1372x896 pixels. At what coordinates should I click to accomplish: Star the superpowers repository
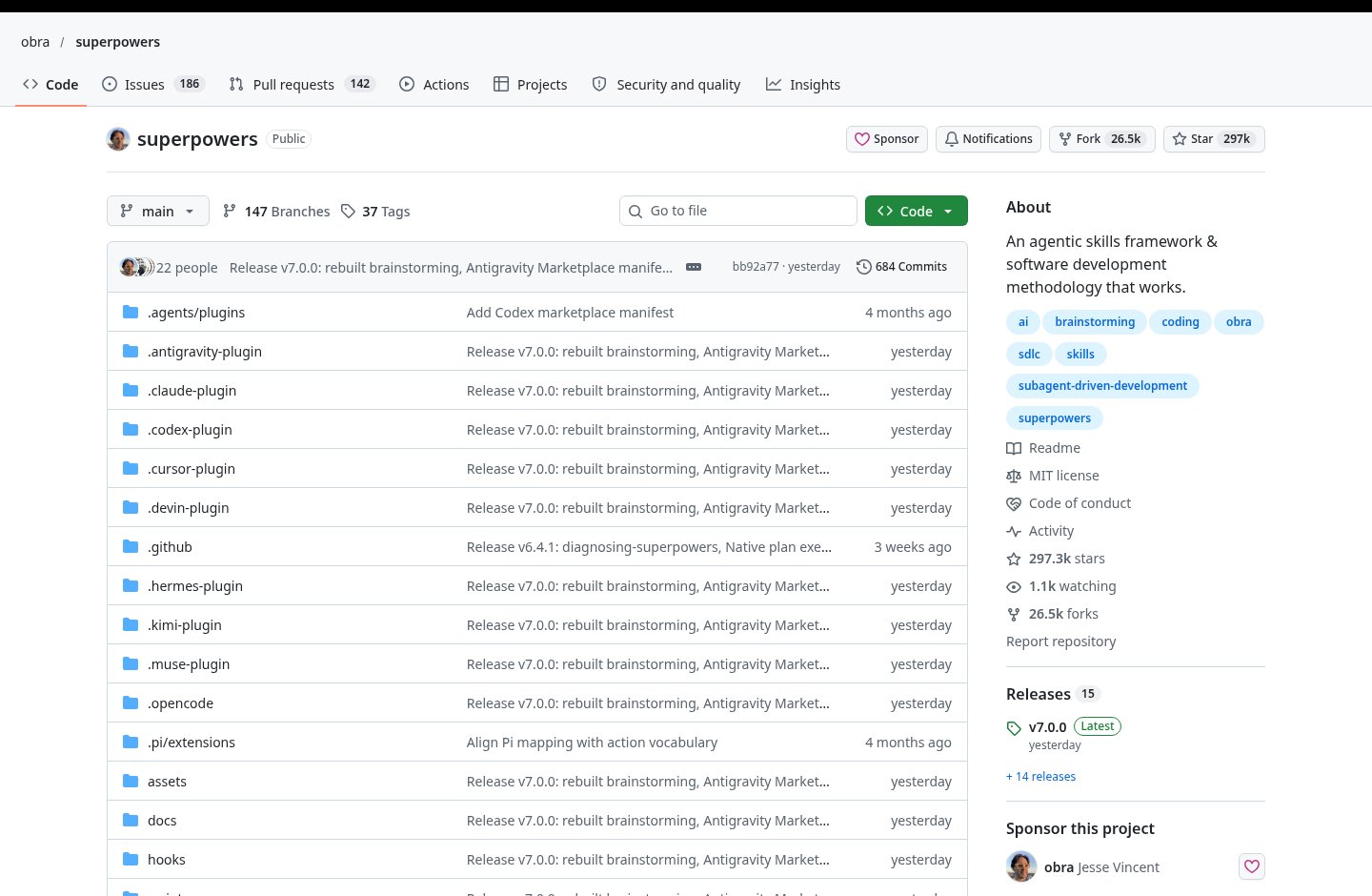tap(1214, 139)
